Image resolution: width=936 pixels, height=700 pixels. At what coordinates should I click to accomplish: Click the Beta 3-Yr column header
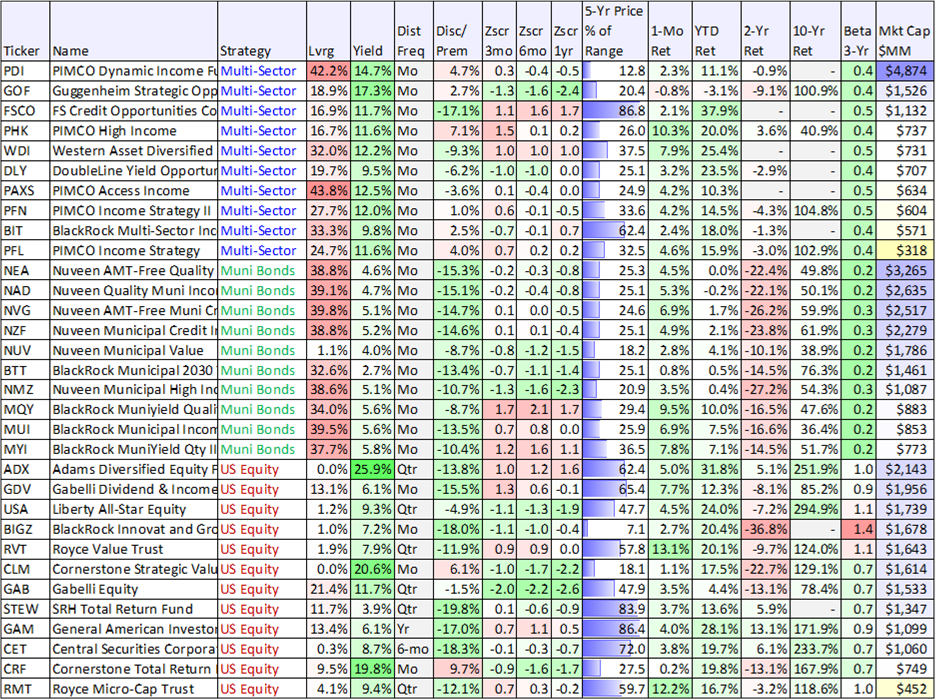coord(858,31)
